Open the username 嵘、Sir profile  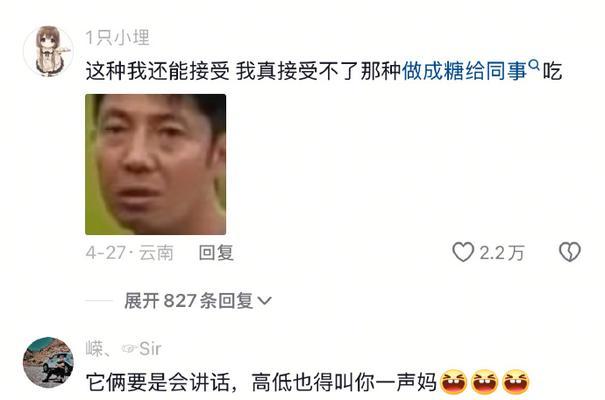123,349
